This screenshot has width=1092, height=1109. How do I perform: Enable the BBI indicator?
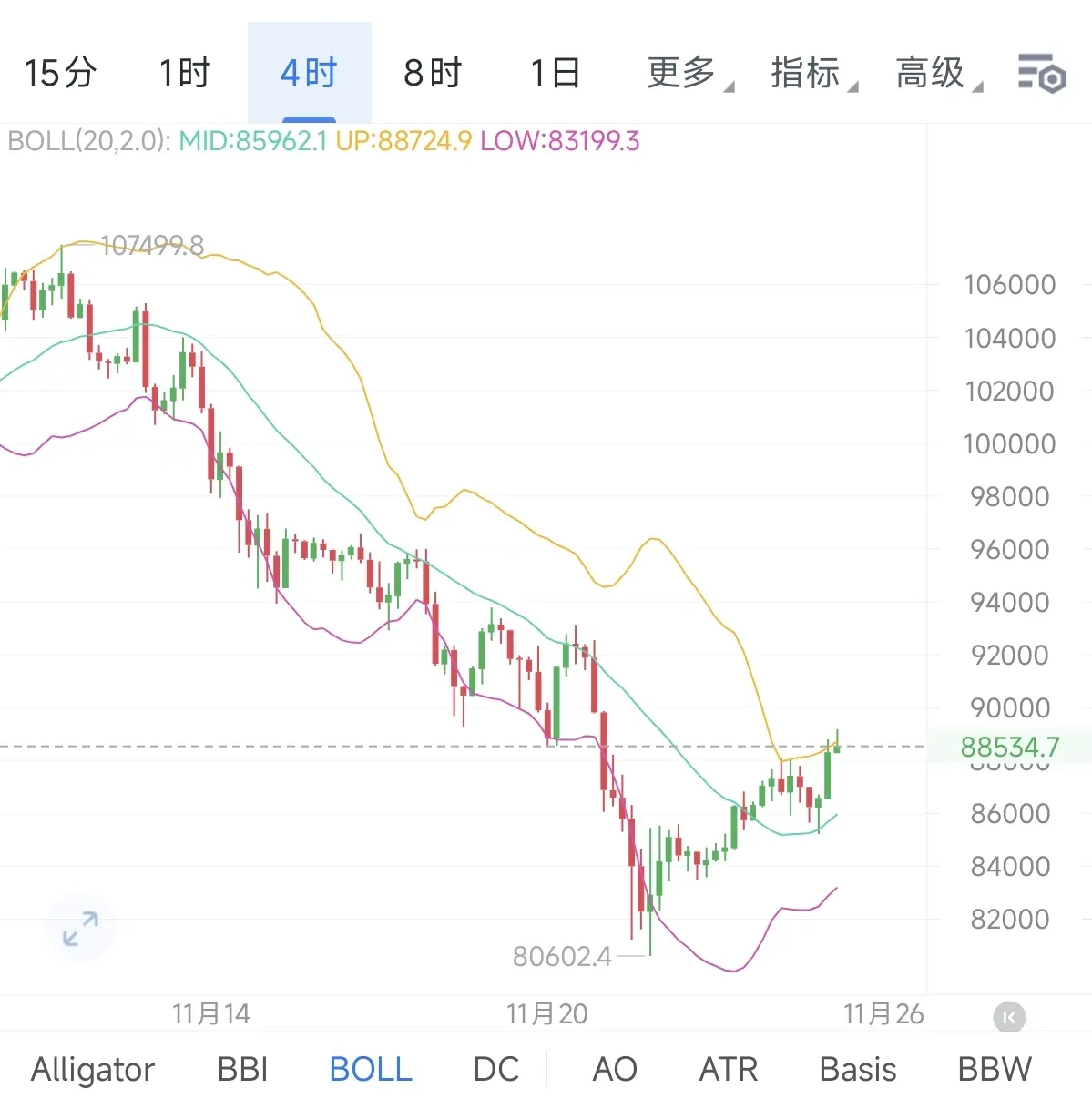[242, 1069]
